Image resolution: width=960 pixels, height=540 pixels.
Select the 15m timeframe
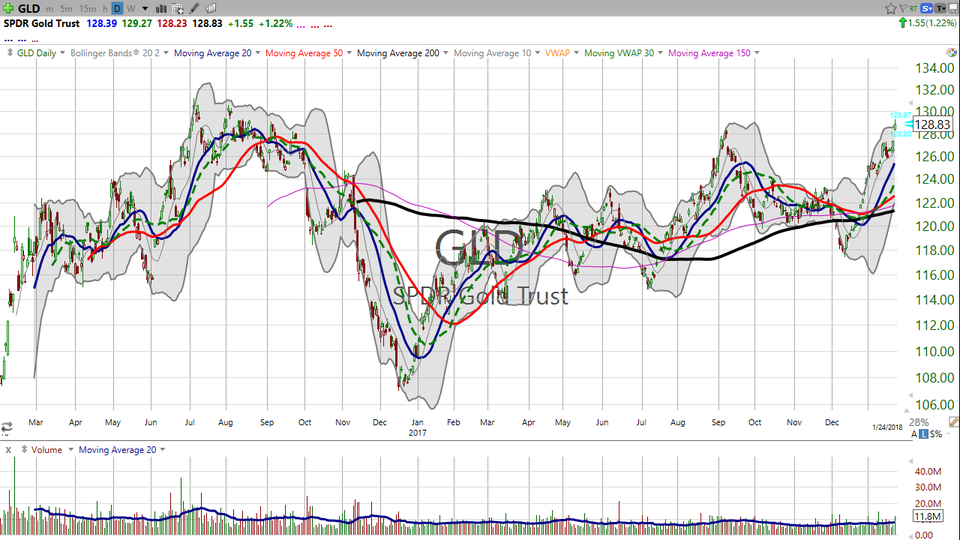88,9
